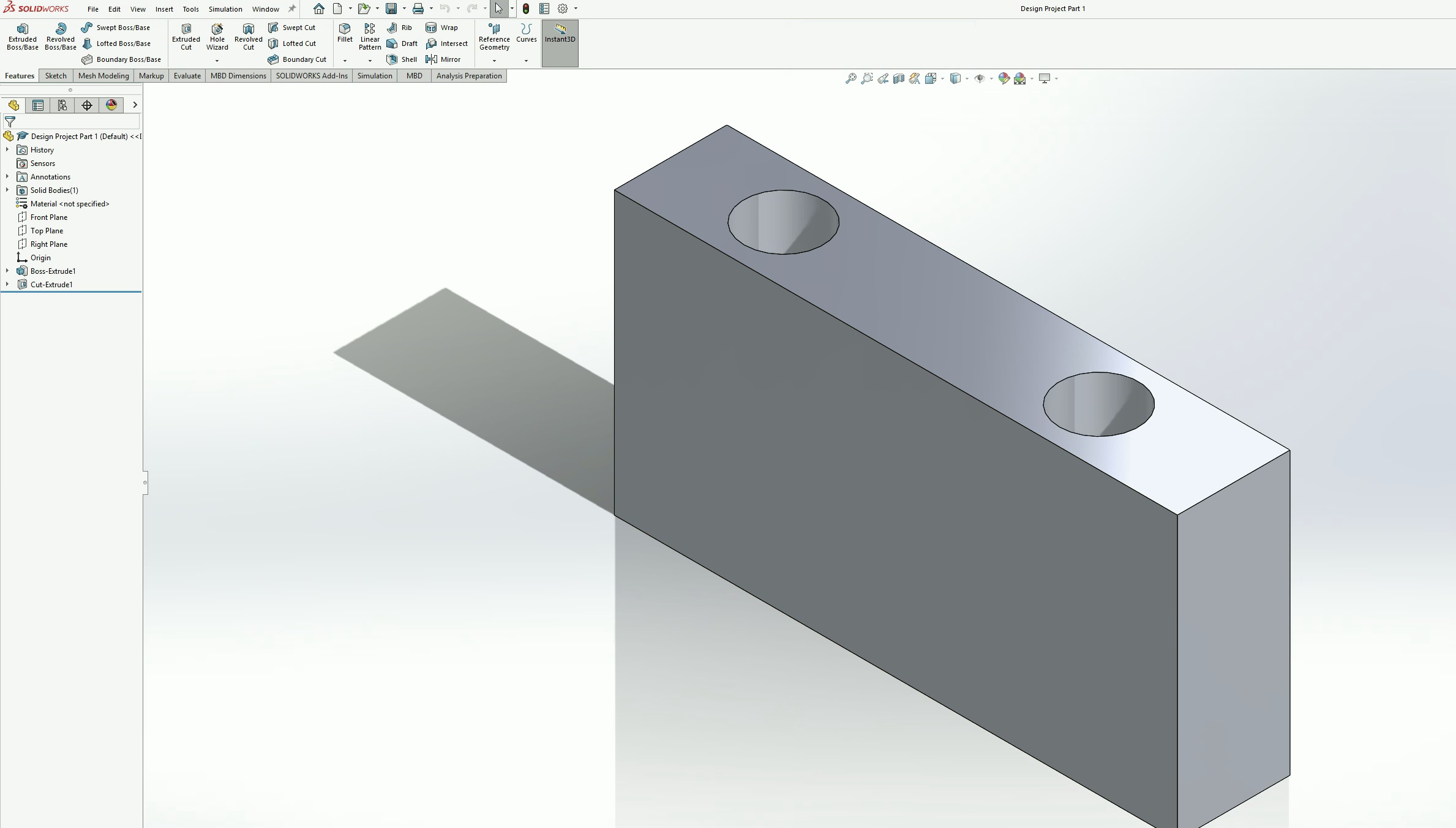This screenshot has height=828, width=1456.
Task: Switch to the Mesh Modeling tab
Action: point(103,76)
